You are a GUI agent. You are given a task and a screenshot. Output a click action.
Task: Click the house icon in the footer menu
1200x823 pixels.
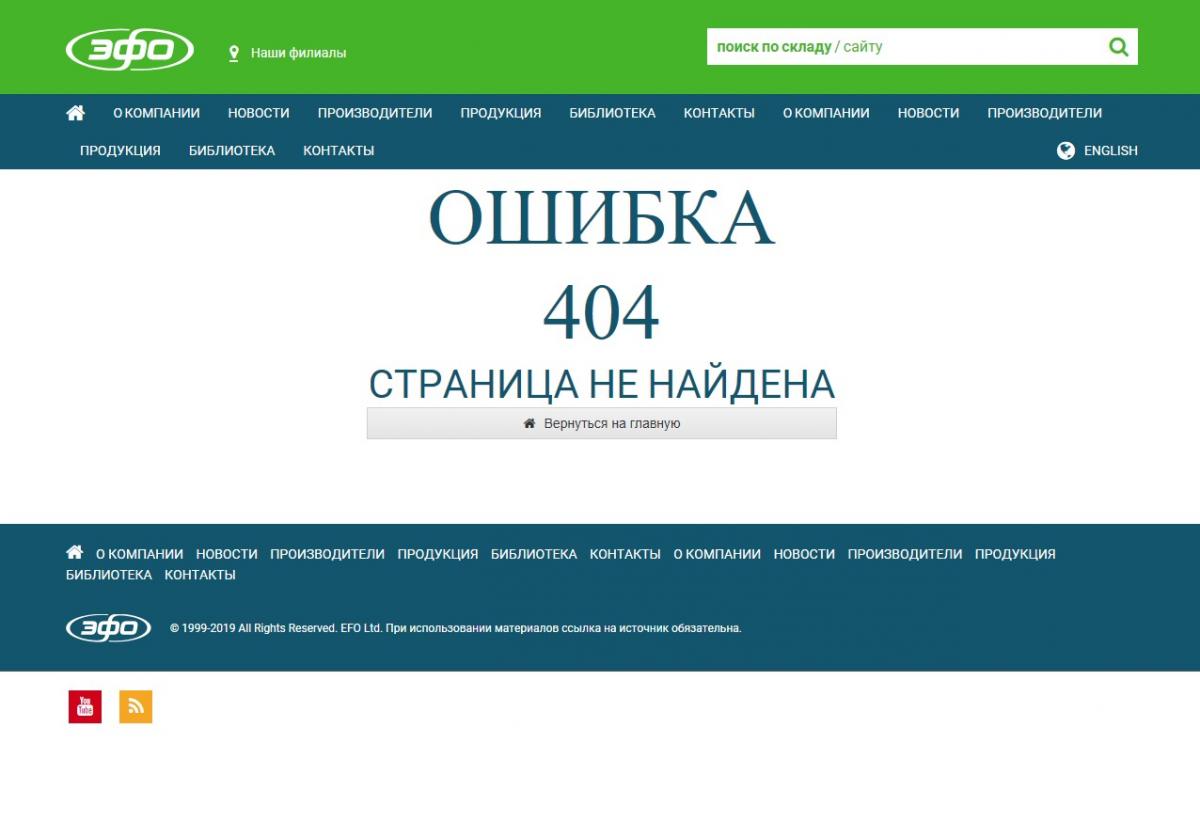pos(74,553)
